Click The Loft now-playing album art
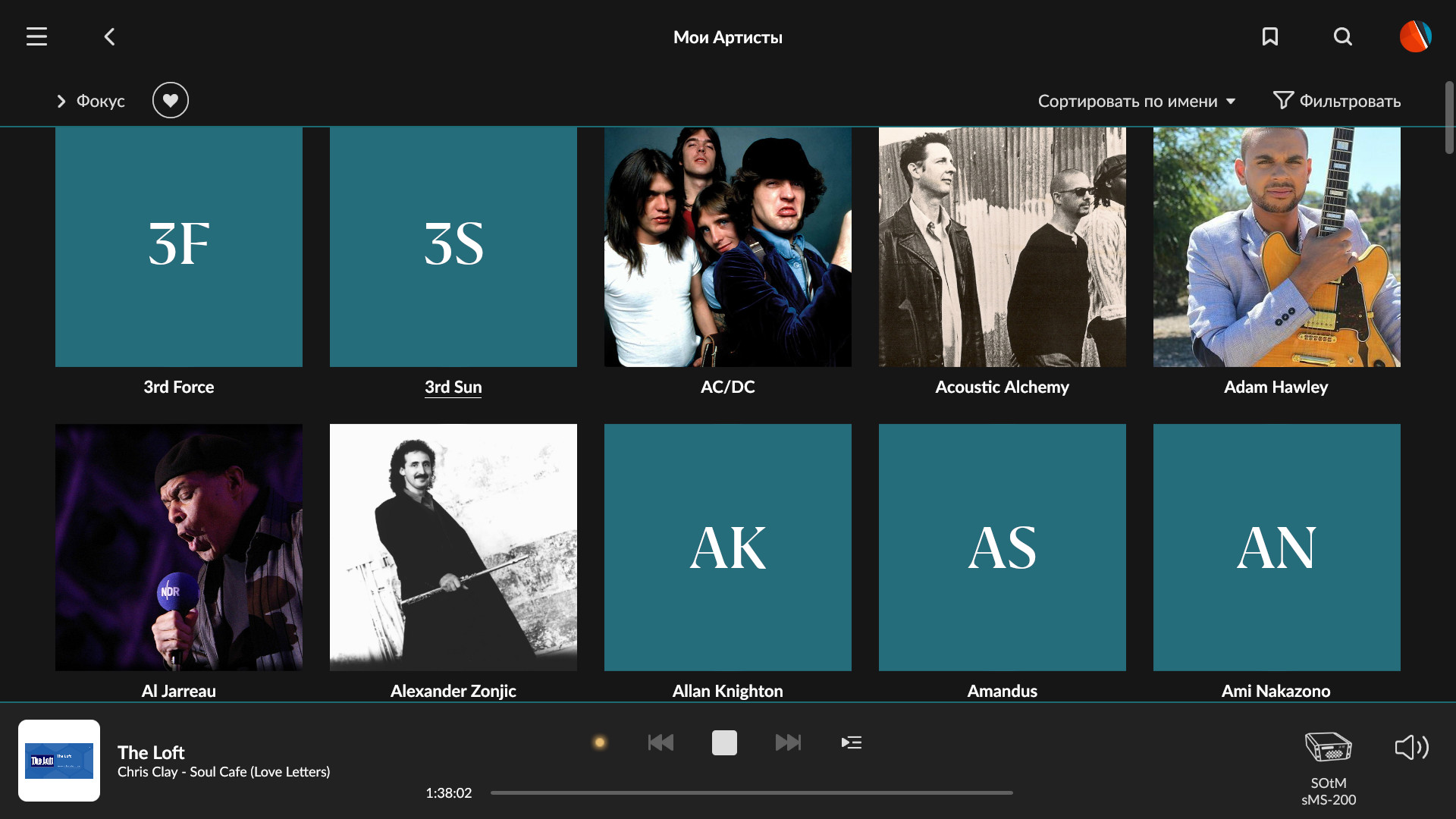 (x=59, y=760)
